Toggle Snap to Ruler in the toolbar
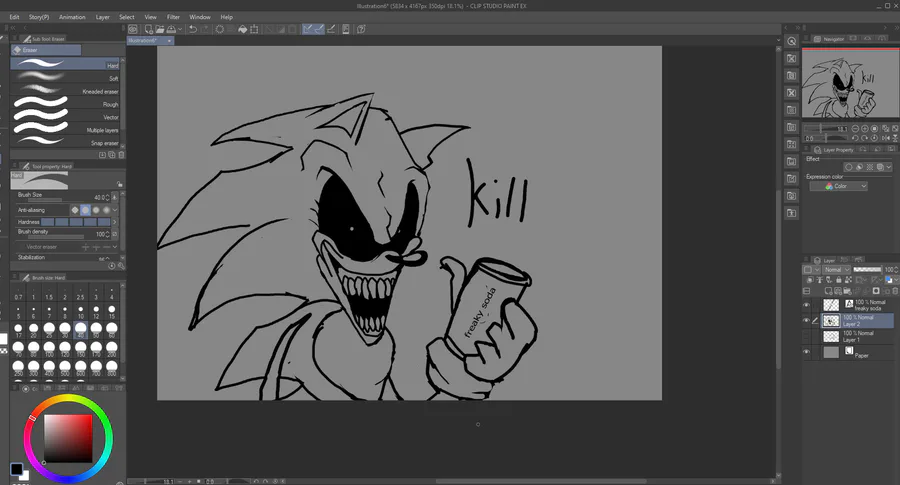The height and width of the screenshot is (485, 900). point(308,29)
